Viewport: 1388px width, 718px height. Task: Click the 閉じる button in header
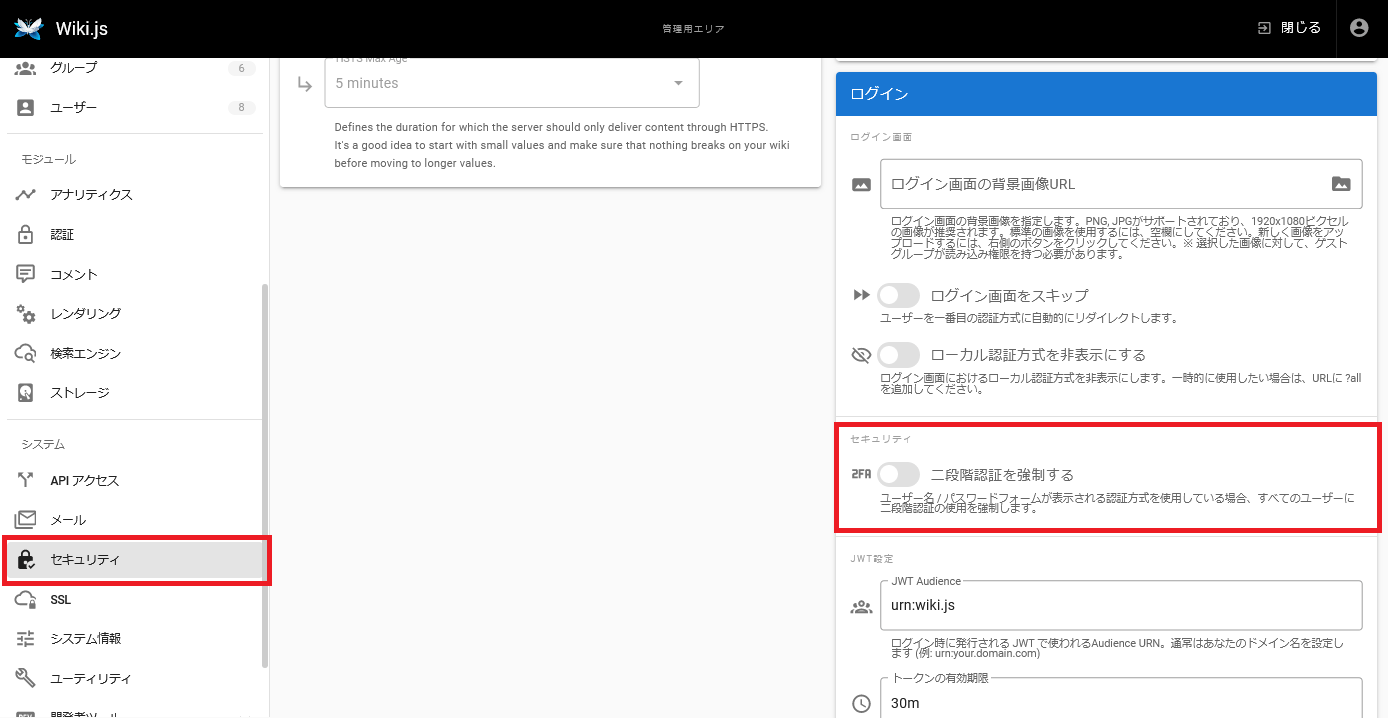[x=1289, y=28]
